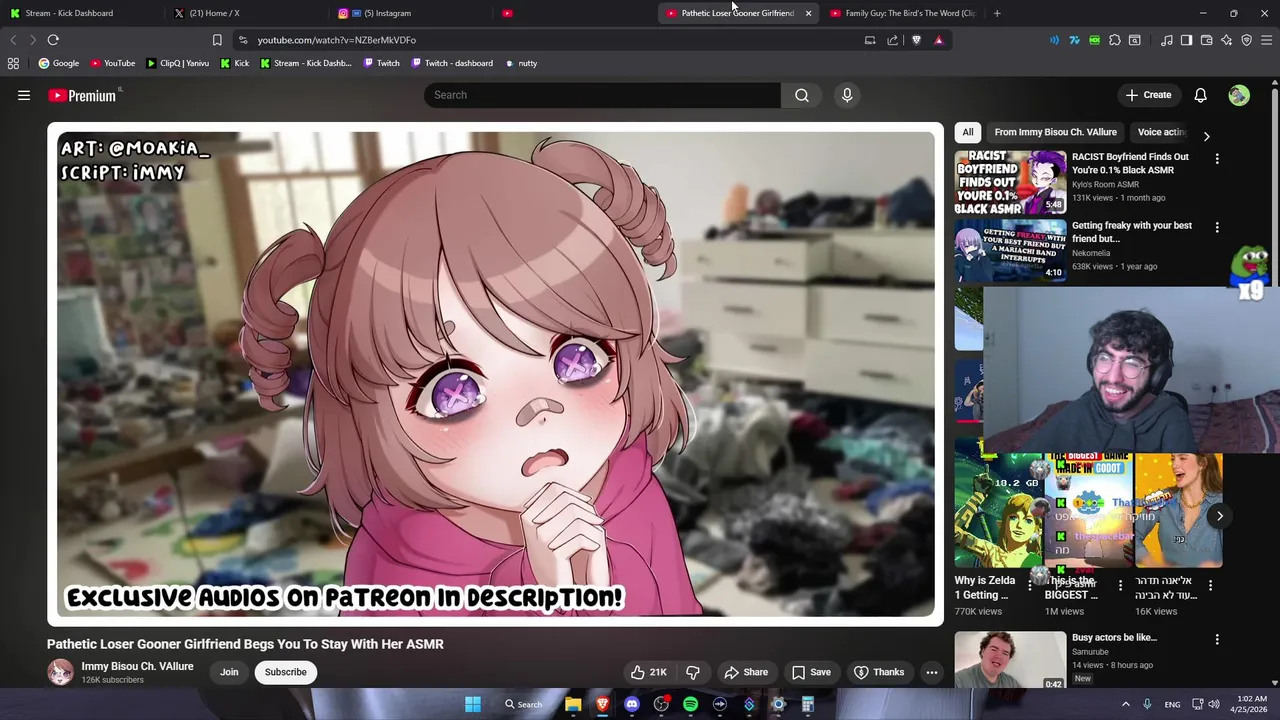Open the nutty bookmark
1280x720 pixels.
click(x=521, y=63)
